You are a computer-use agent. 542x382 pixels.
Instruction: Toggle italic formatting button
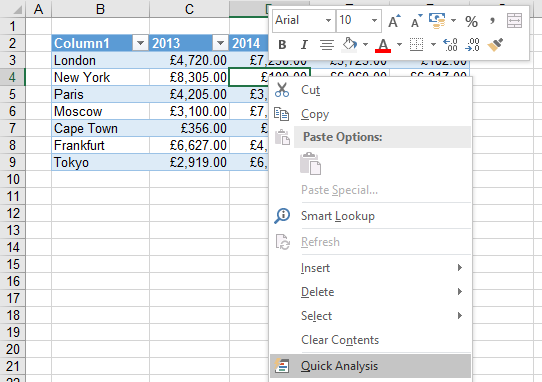point(304,45)
